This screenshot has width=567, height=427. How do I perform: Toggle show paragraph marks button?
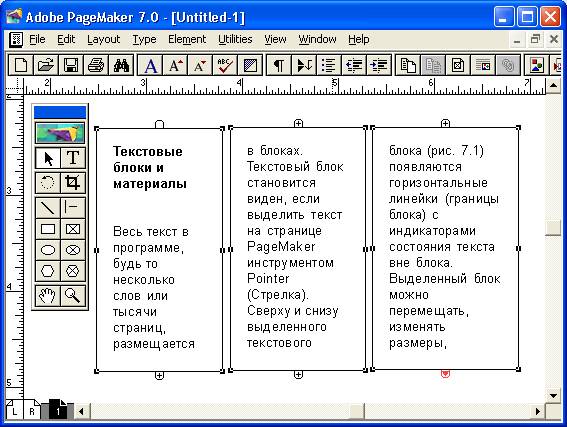coord(278,65)
